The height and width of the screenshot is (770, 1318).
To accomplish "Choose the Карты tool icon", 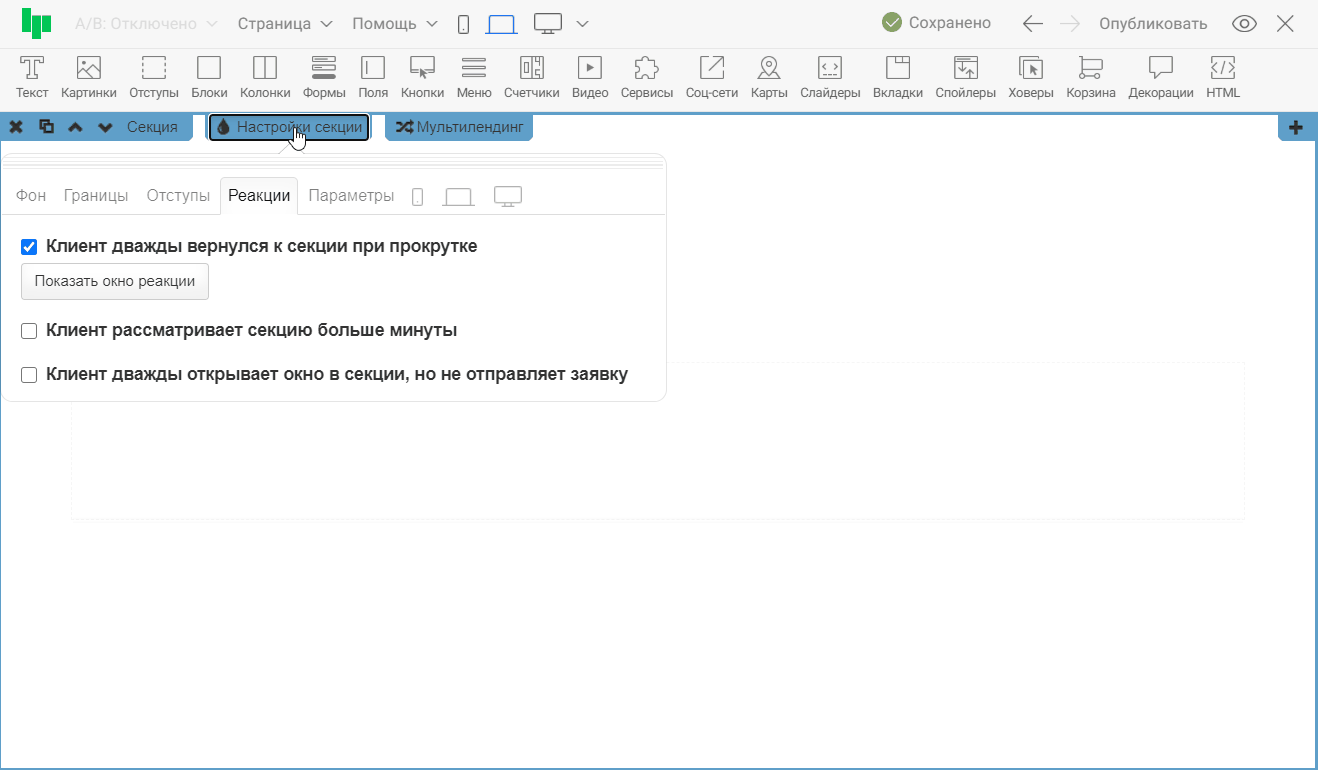I will [x=768, y=69].
